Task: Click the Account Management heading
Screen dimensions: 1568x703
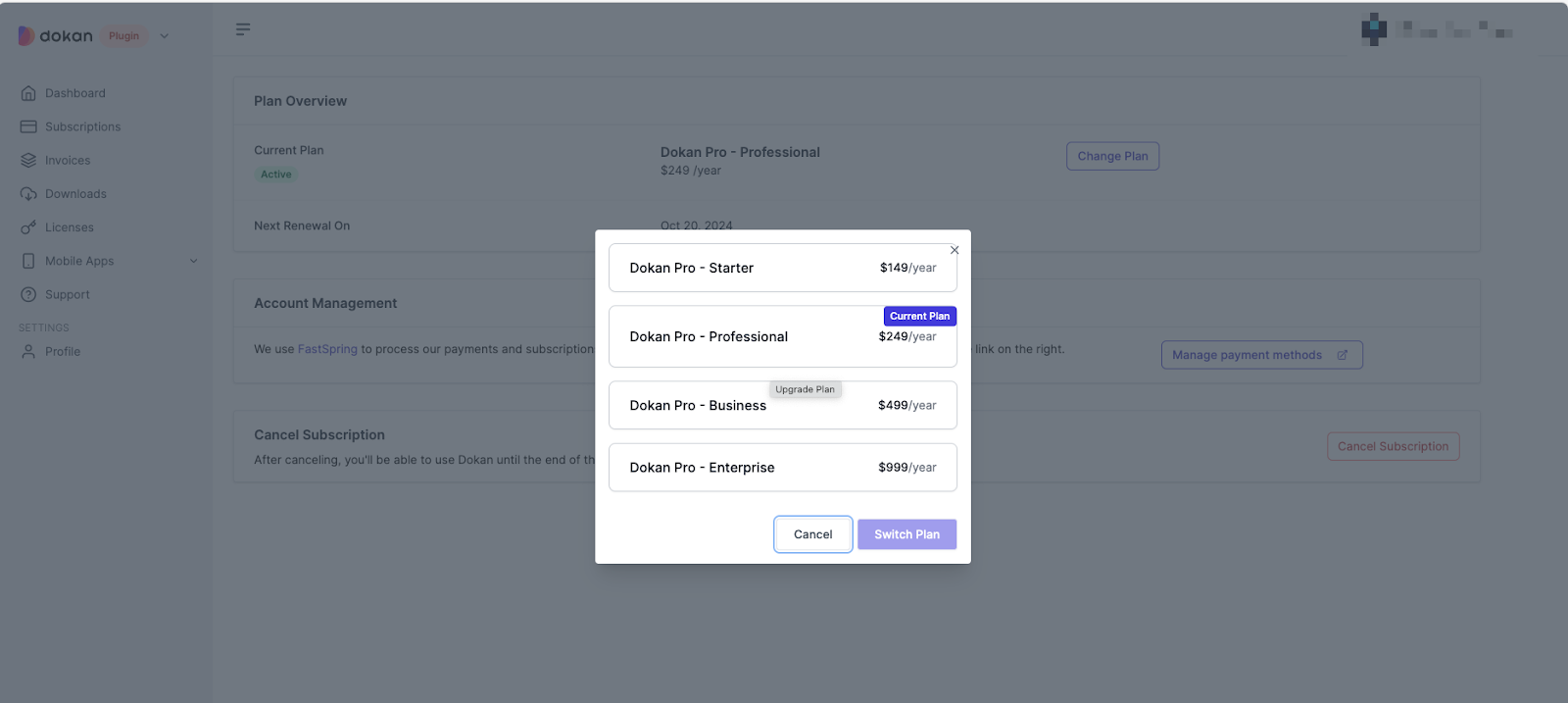Action: (325, 303)
